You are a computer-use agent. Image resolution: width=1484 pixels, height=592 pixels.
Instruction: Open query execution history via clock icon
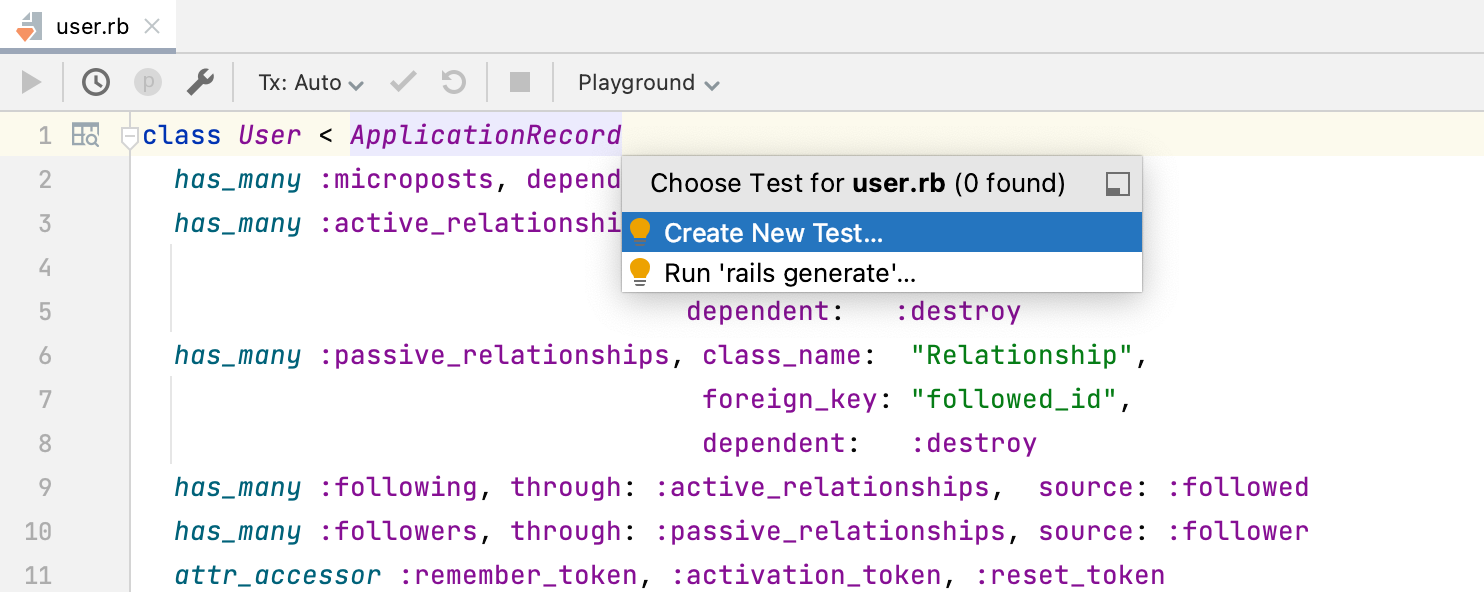pos(96,82)
